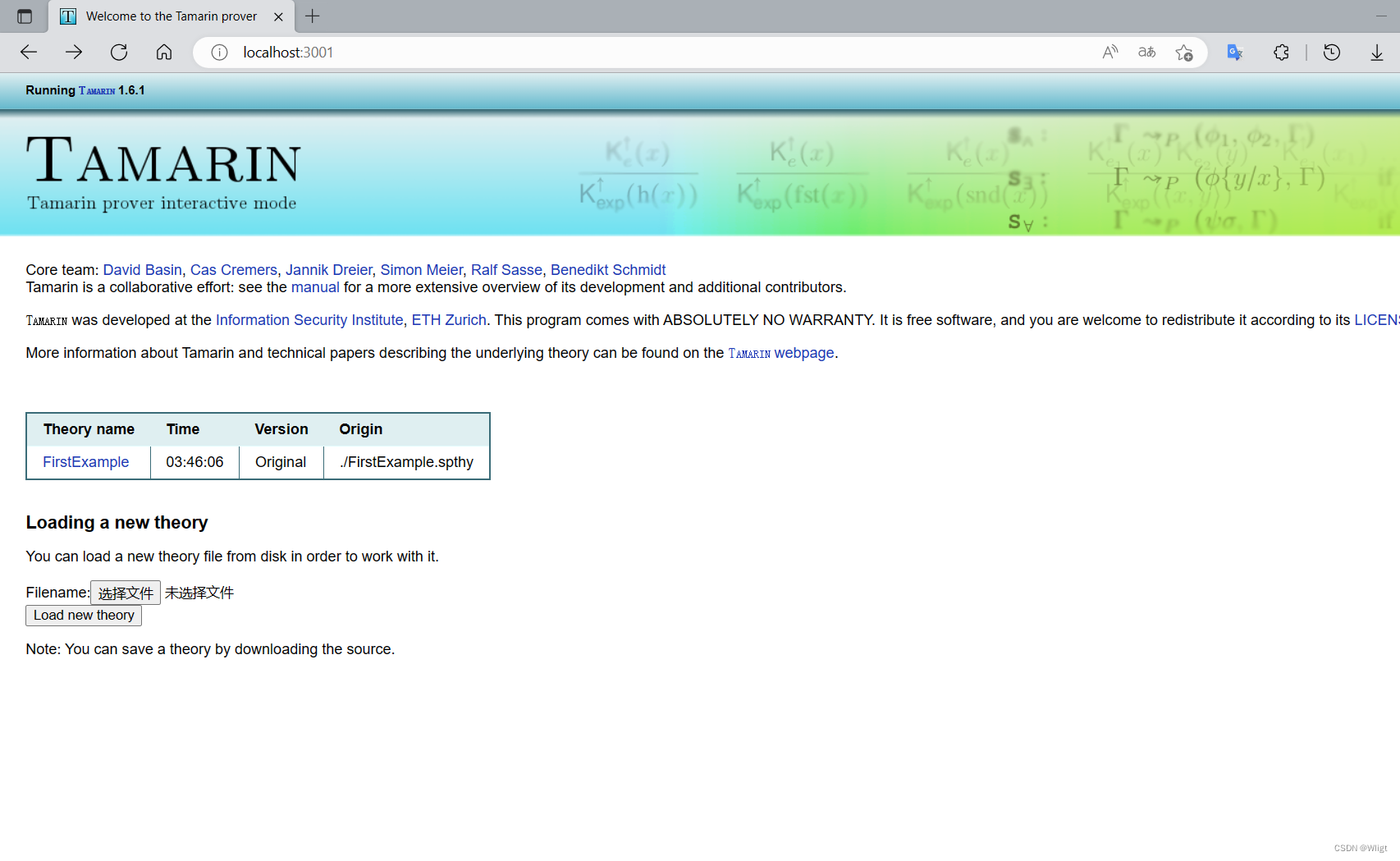This screenshot has width=1400, height=861.
Task: Reload the localhost page
Action: [119, 53]
